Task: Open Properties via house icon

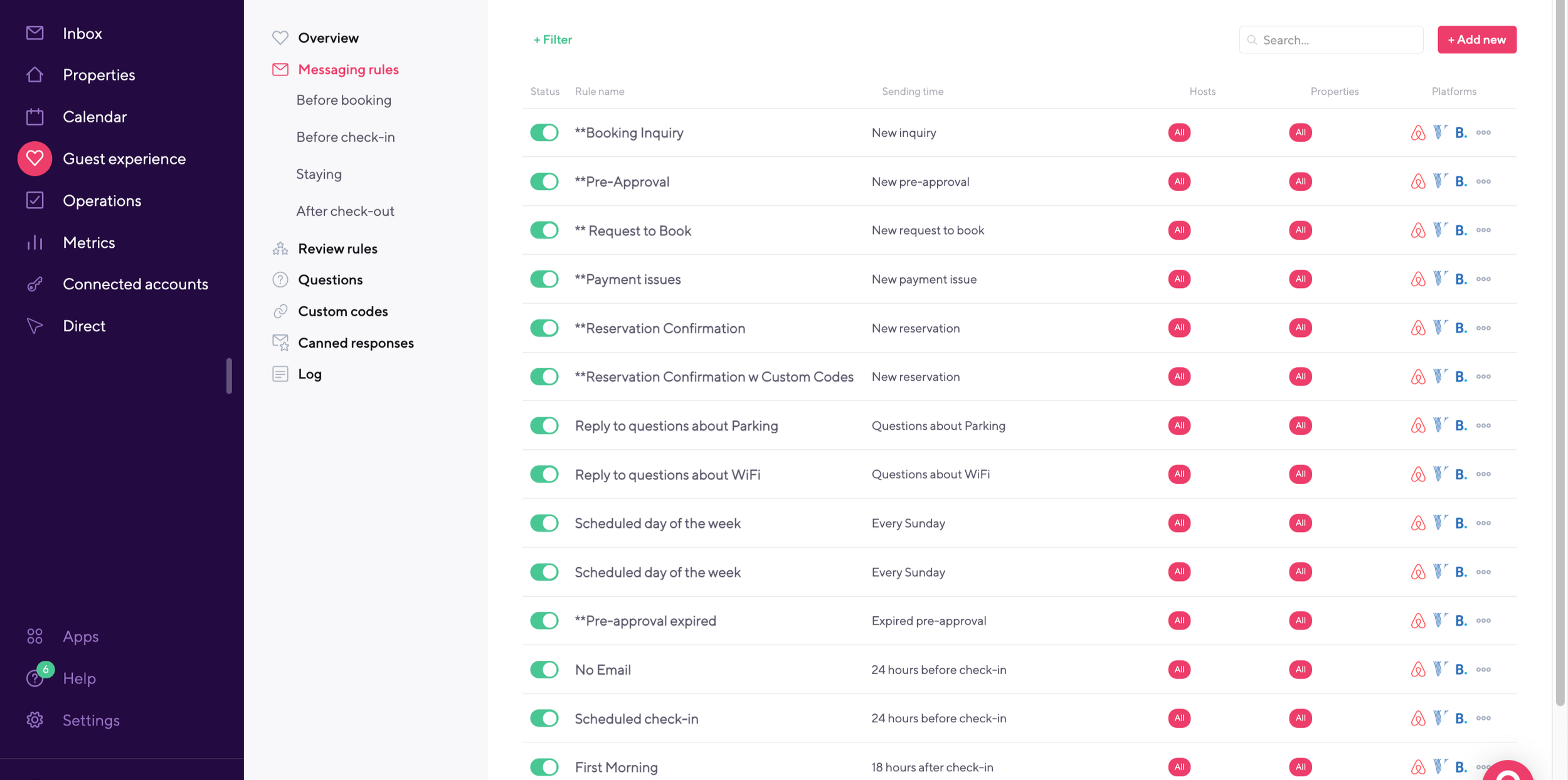Action: click(x=34, y=75)
